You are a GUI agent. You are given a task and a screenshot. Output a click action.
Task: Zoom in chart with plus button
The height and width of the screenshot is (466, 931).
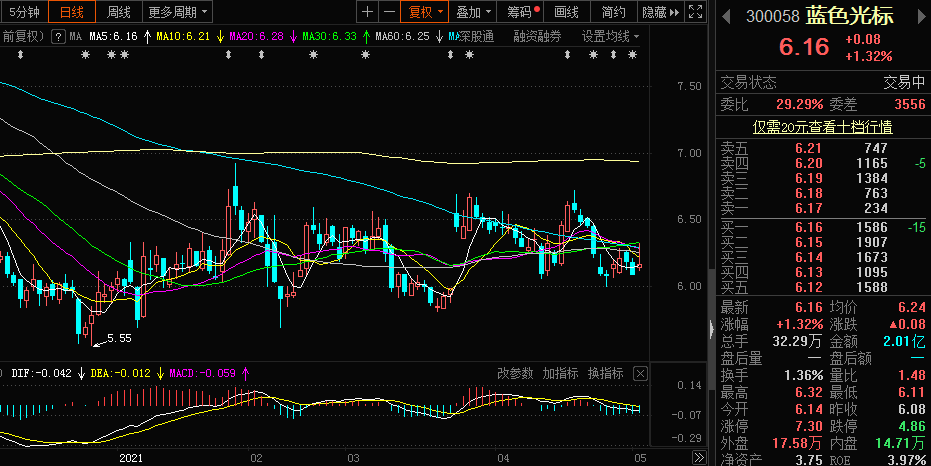pyautogui.click(x=368, y=12)
